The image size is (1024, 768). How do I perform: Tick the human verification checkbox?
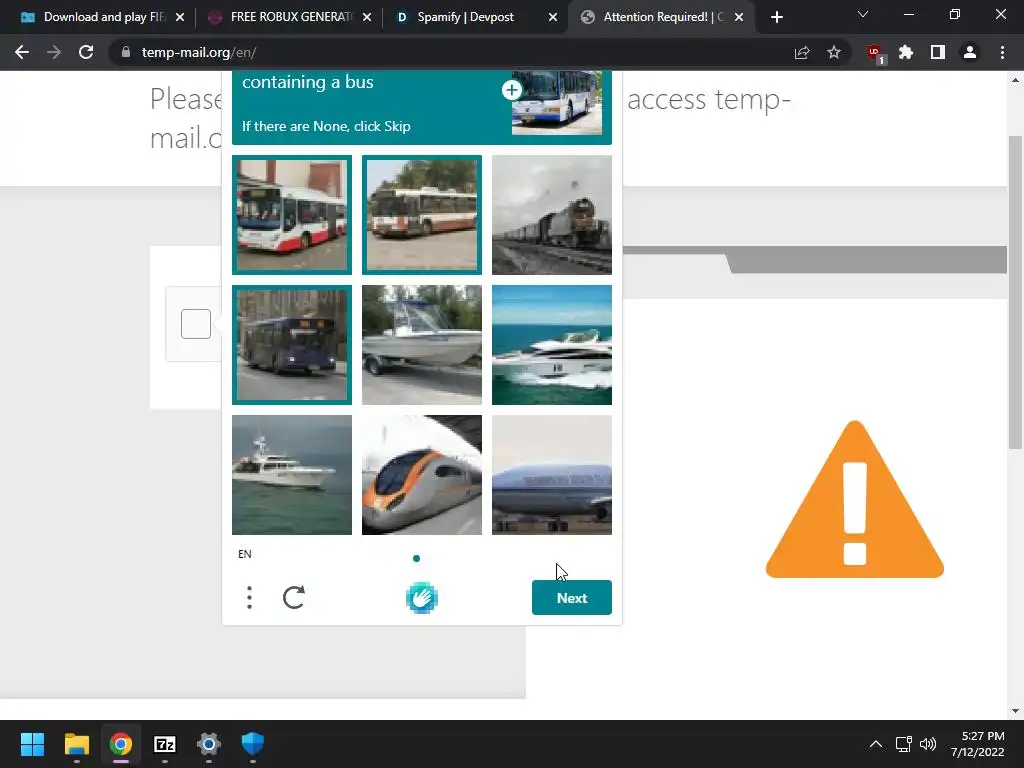pos(196,324)
